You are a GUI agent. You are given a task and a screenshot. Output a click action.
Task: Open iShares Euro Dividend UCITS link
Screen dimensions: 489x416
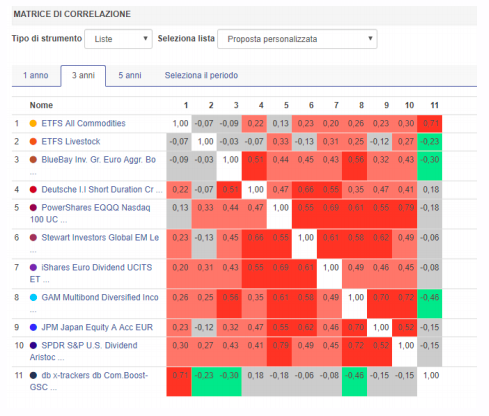click(91, 273)
